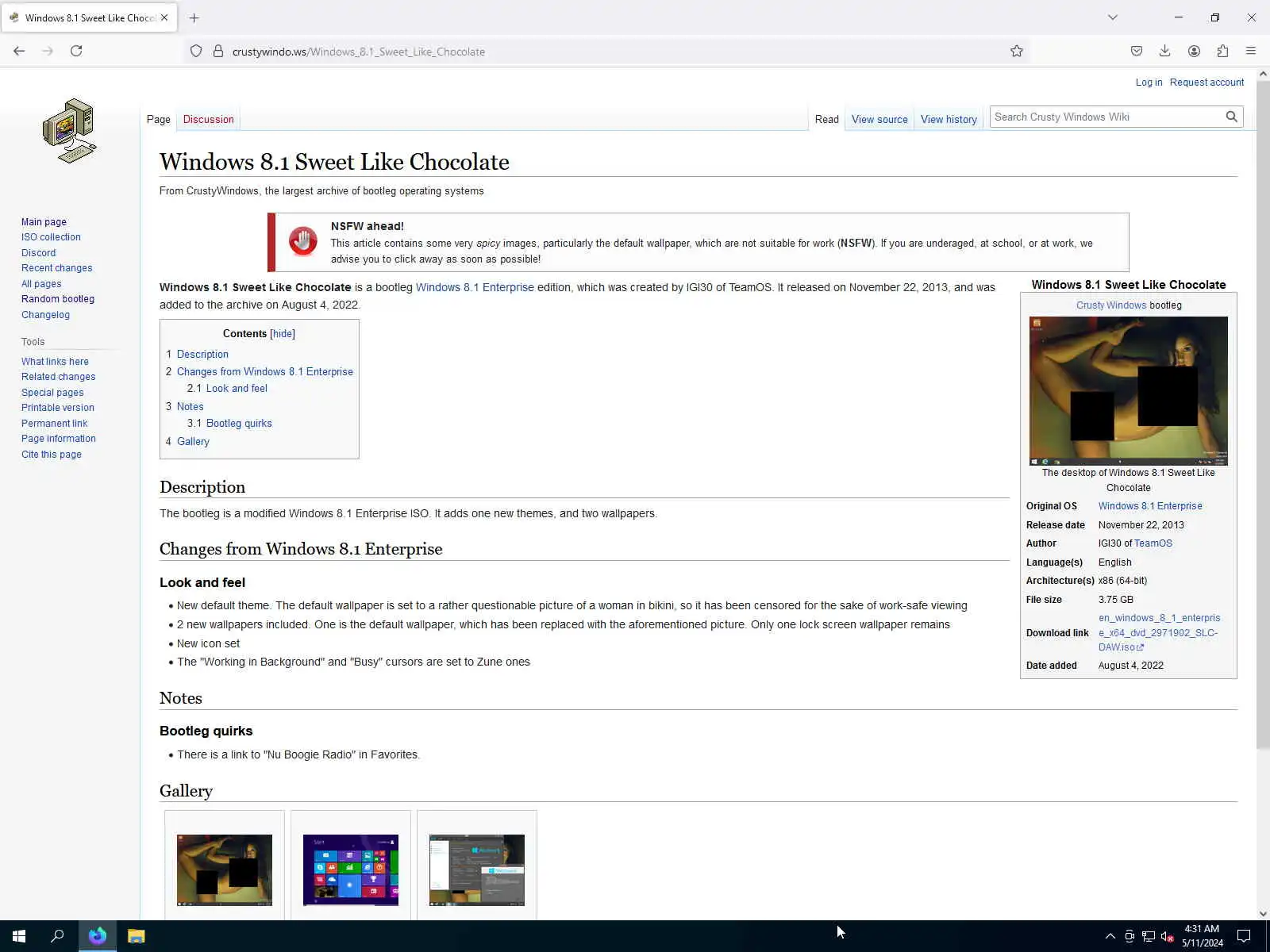Reload the current page
1270x952 pixels.
click(x=76, y=51)
